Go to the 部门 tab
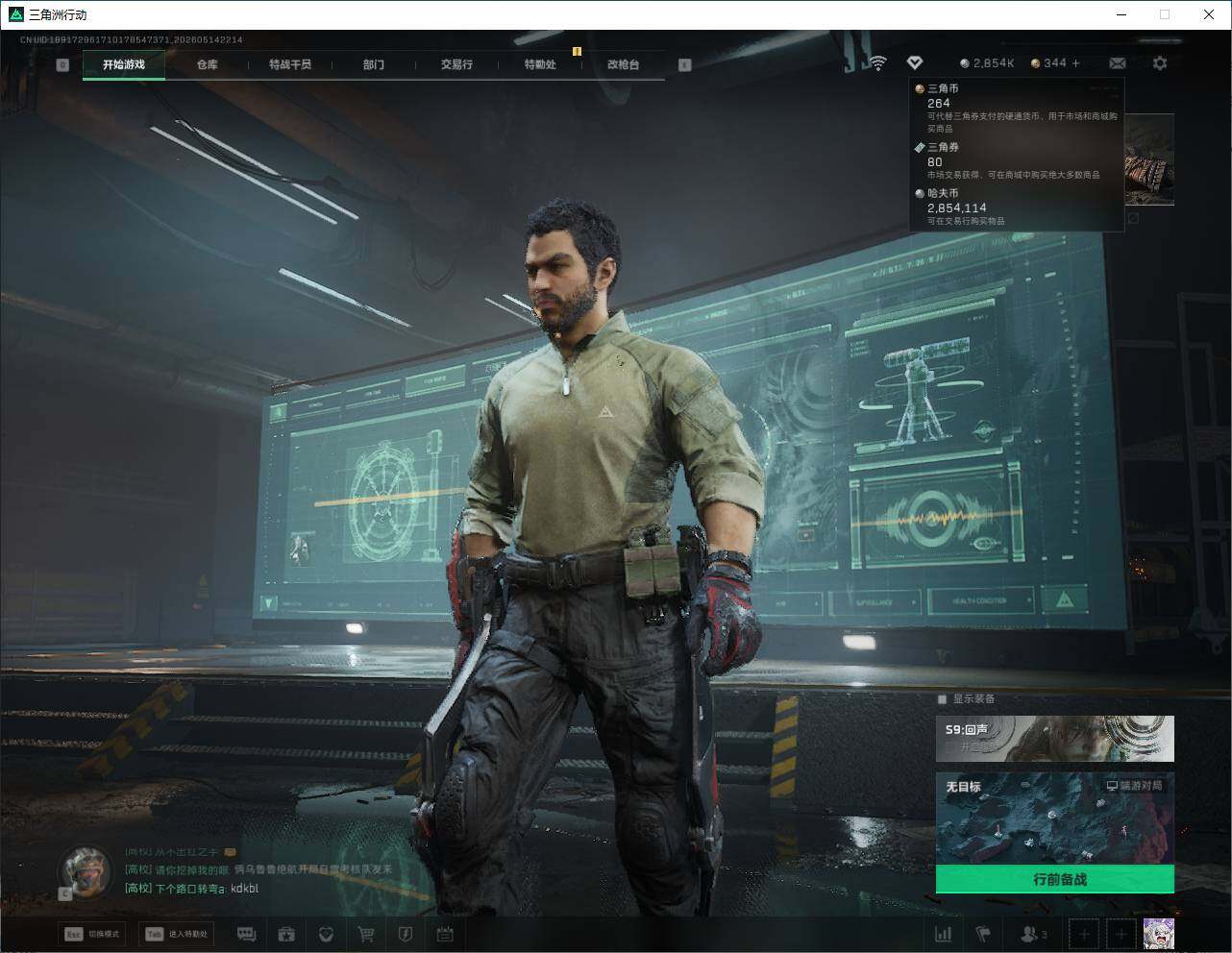Image resolution: width=1232 pixels, height=953 pixels. 374,64
